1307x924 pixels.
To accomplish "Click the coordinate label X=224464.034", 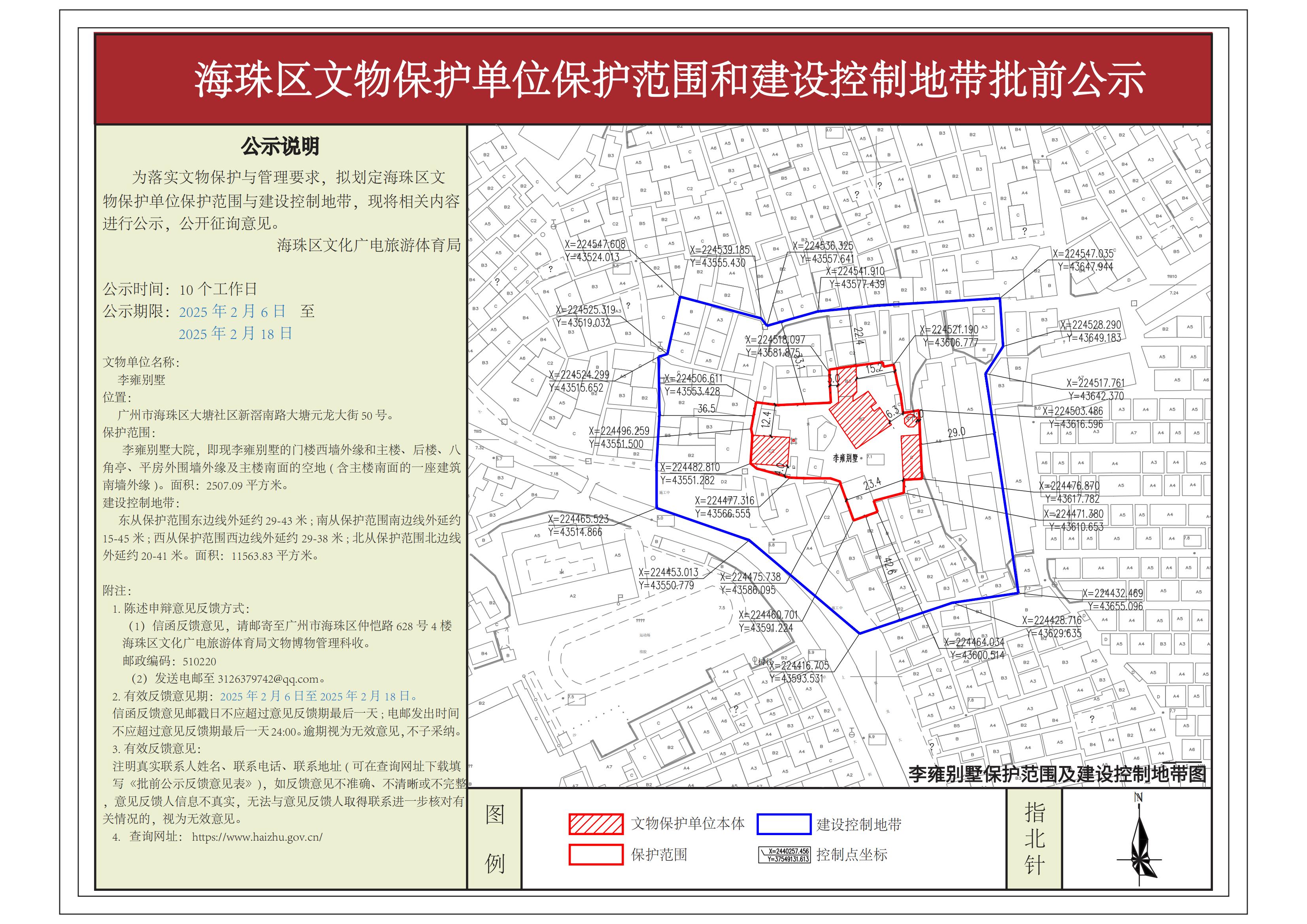I will click(x=974, y=642).
